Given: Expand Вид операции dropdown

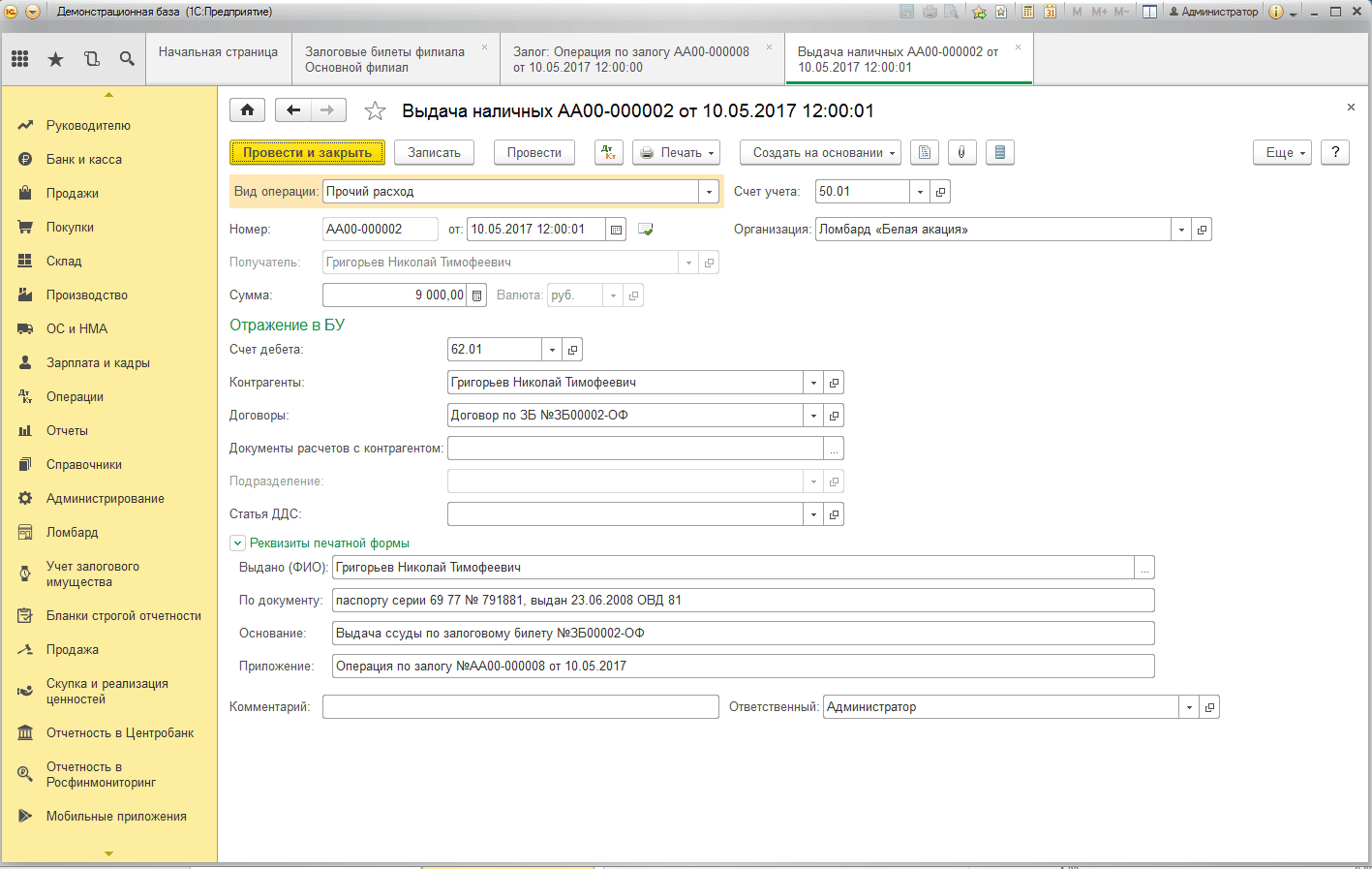Looking at the screenshot, I should 710,192.
